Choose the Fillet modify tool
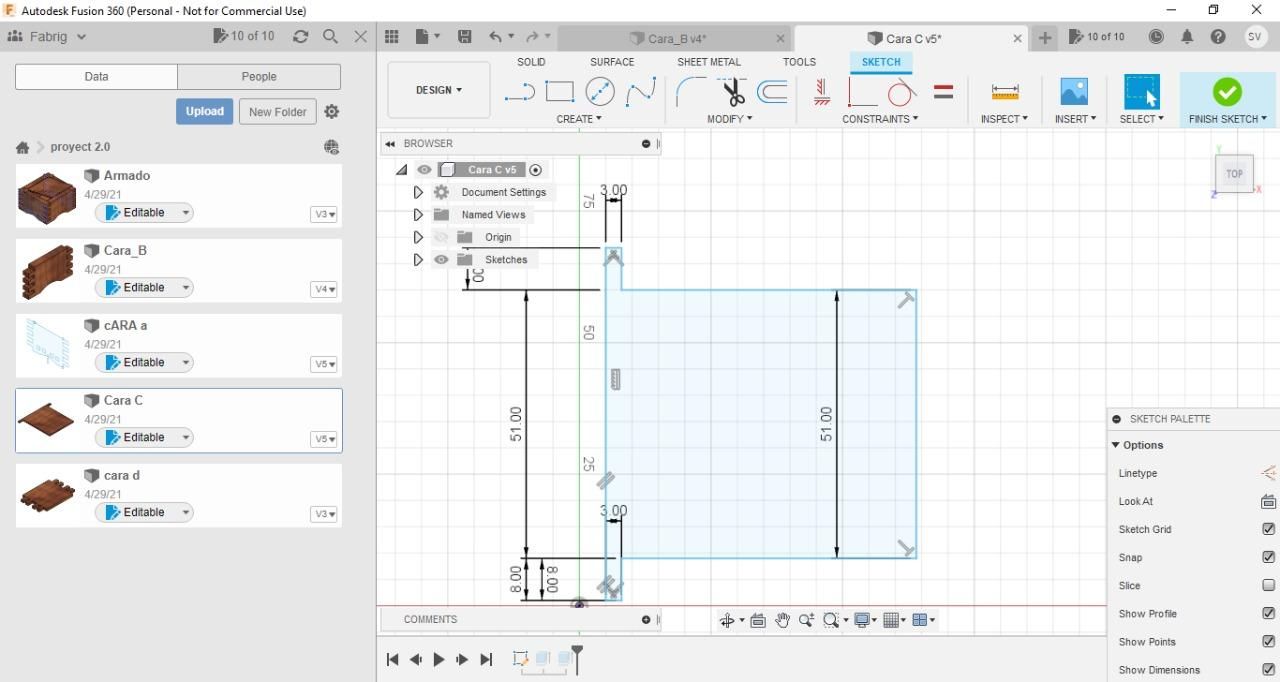Screen dimensions: 1280x682 tap(691, 92)
